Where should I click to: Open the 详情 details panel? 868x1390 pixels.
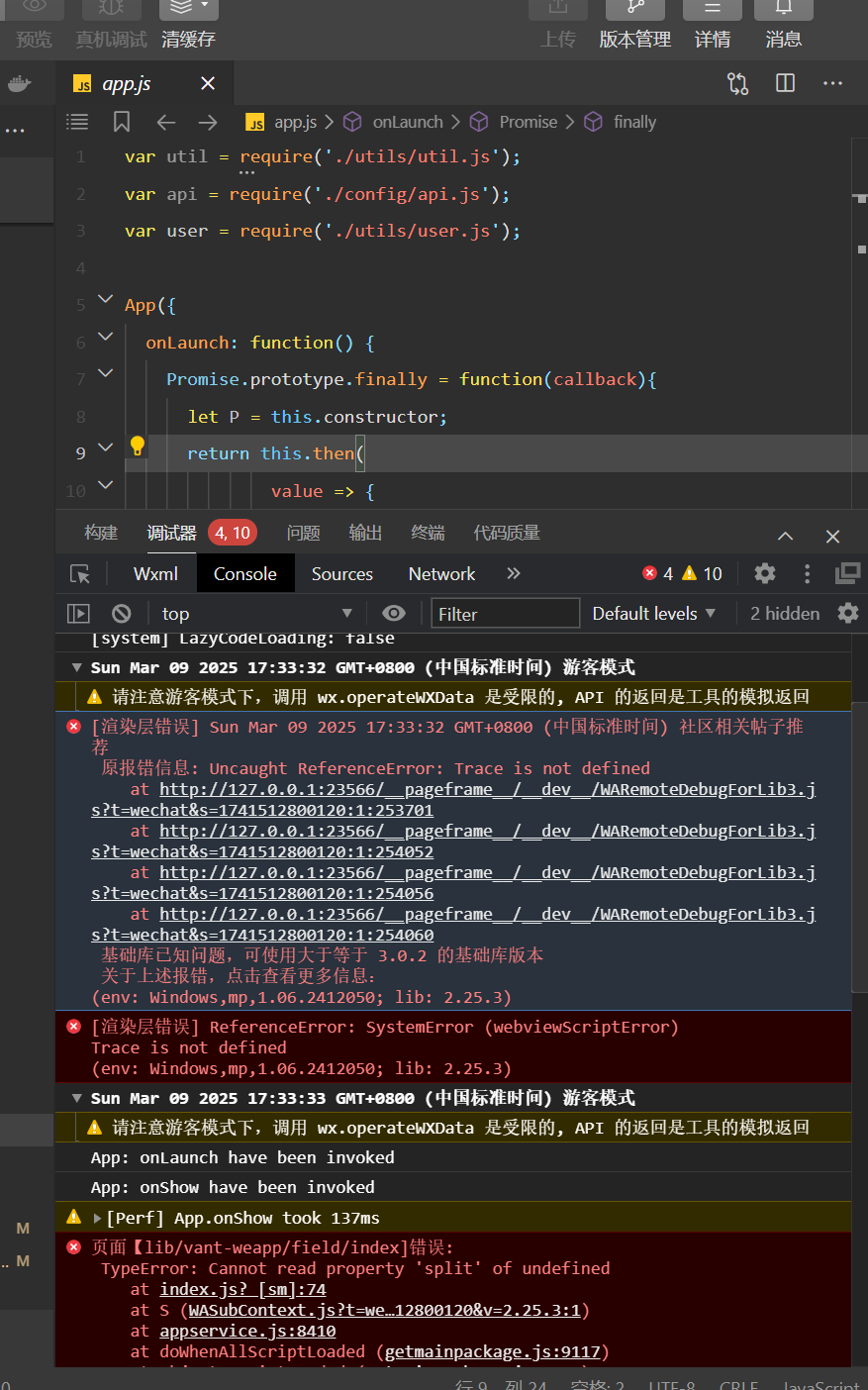713,22
